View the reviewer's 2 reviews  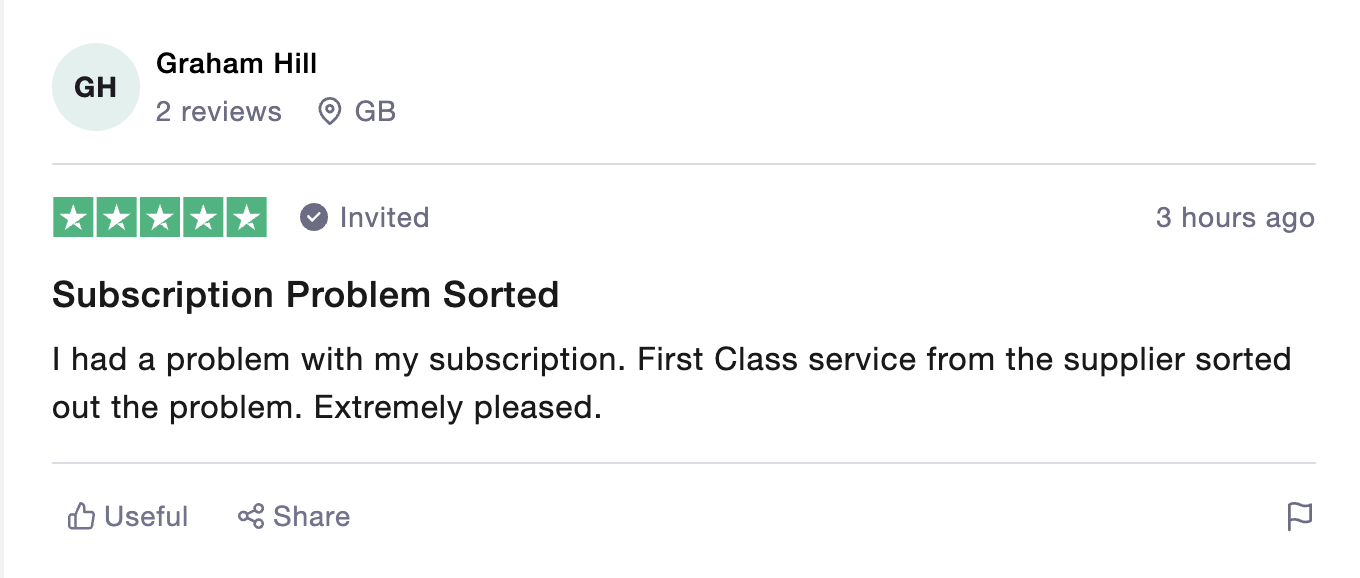coord(219,111)
